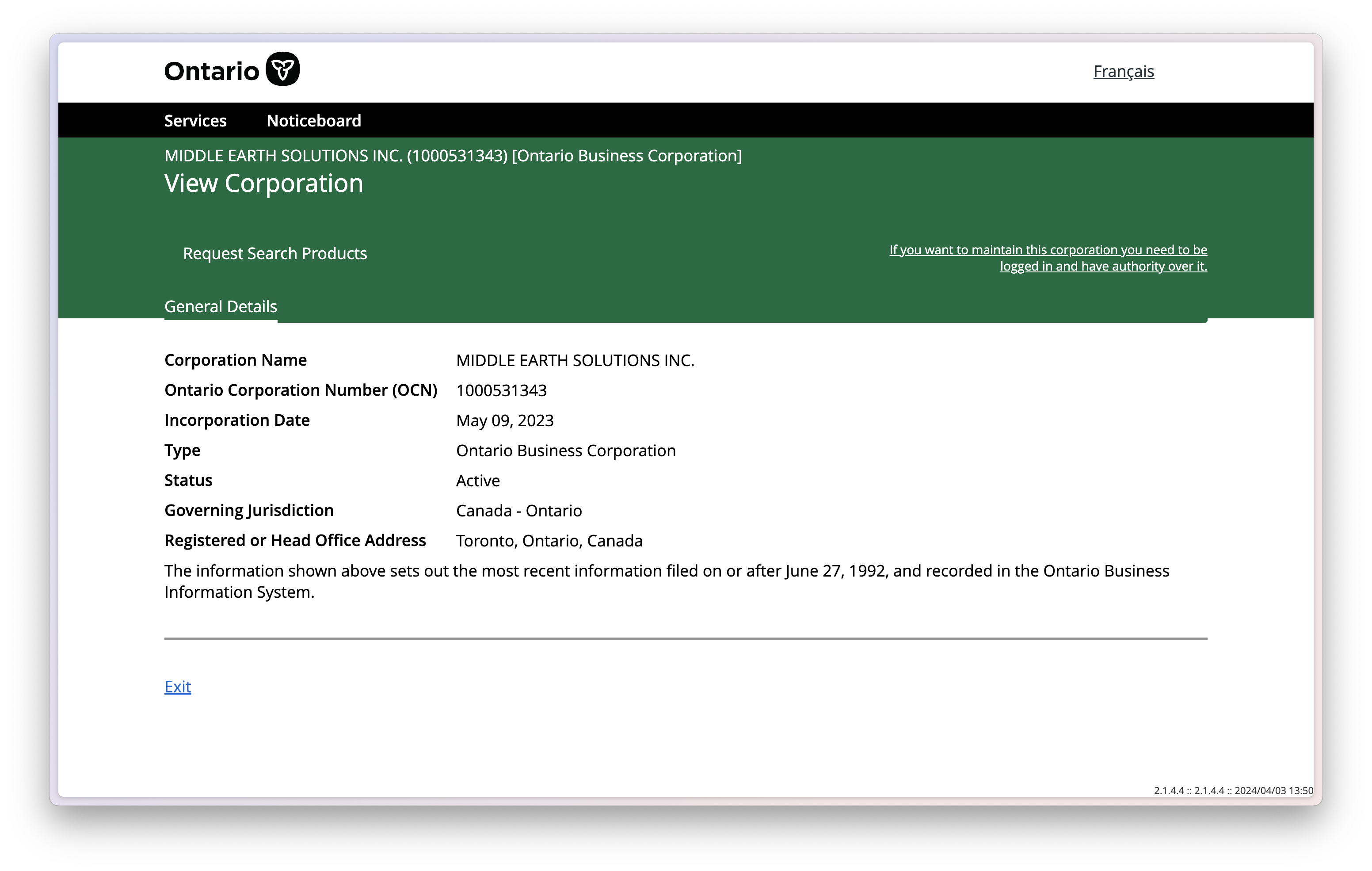
Task: Click Request Search Products
Action: pos(274,253)
